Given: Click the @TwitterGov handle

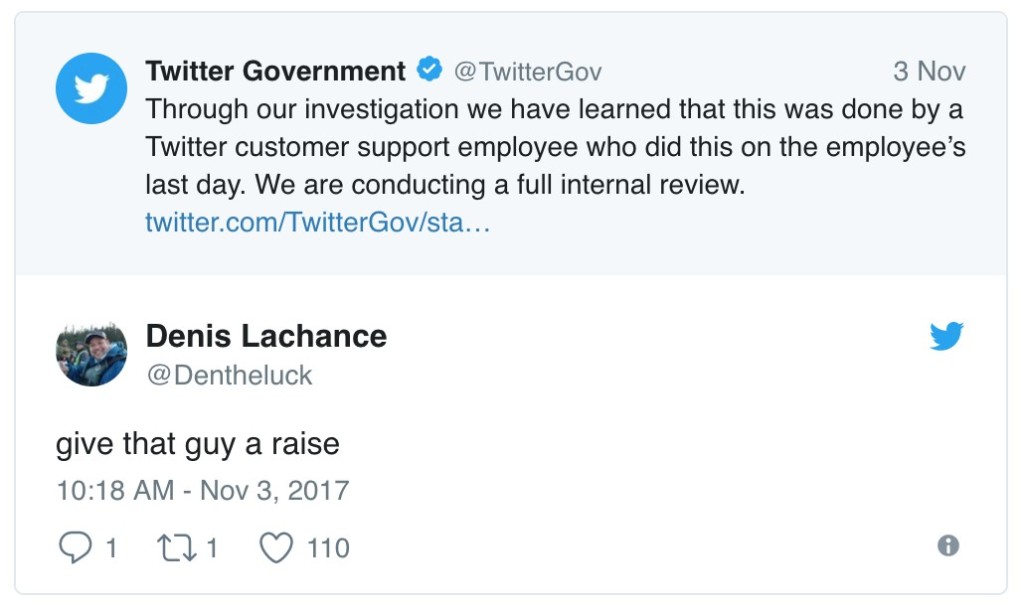Looking at the screenshot, I should (x=528, y=72).
